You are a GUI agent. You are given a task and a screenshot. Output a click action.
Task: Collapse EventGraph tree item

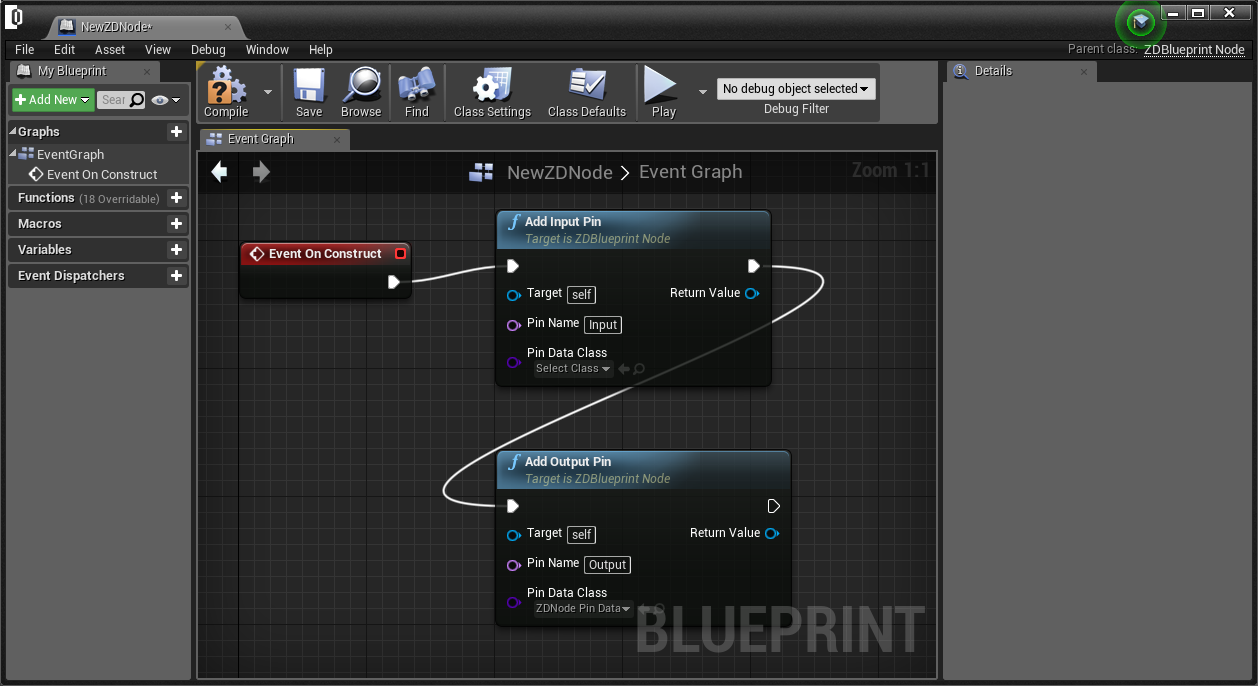[x=13, y=153]
